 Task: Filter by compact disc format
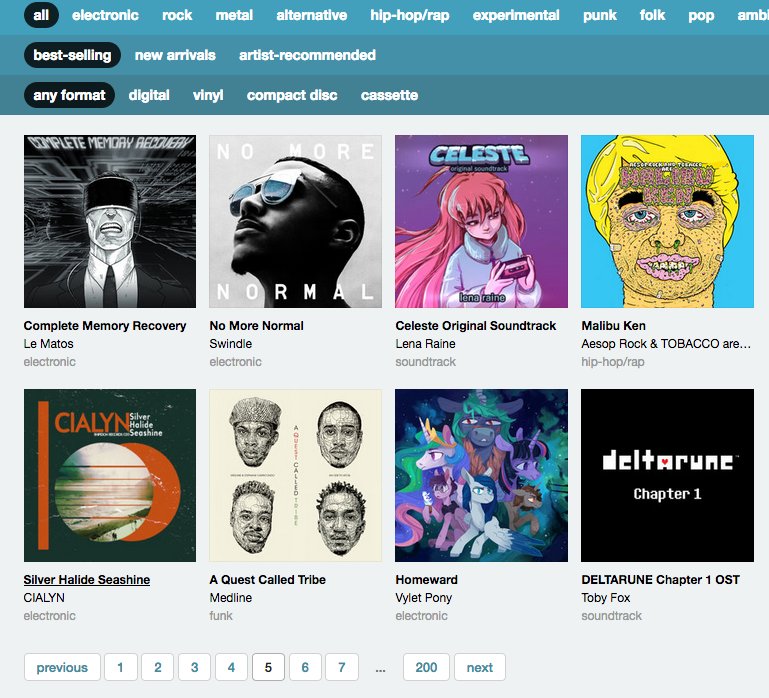[x=292, y=95]
